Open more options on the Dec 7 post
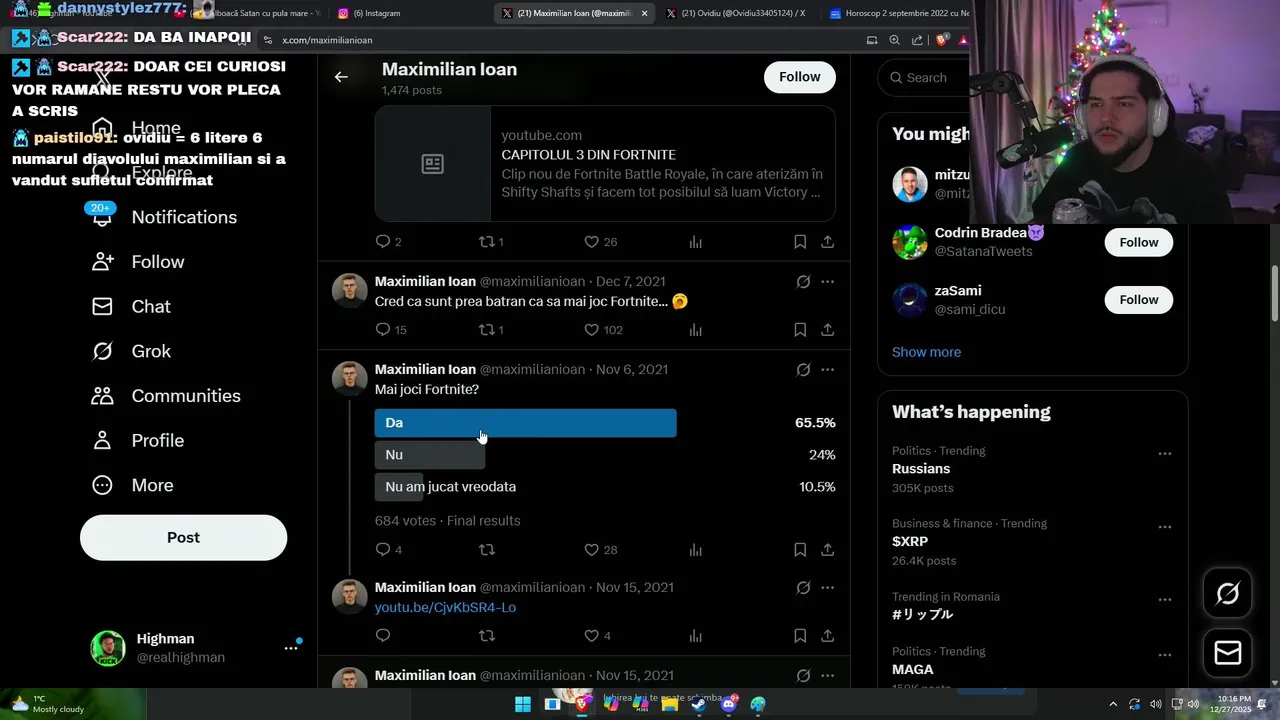This screenshot has width=1280, height=720. (827, 282)
